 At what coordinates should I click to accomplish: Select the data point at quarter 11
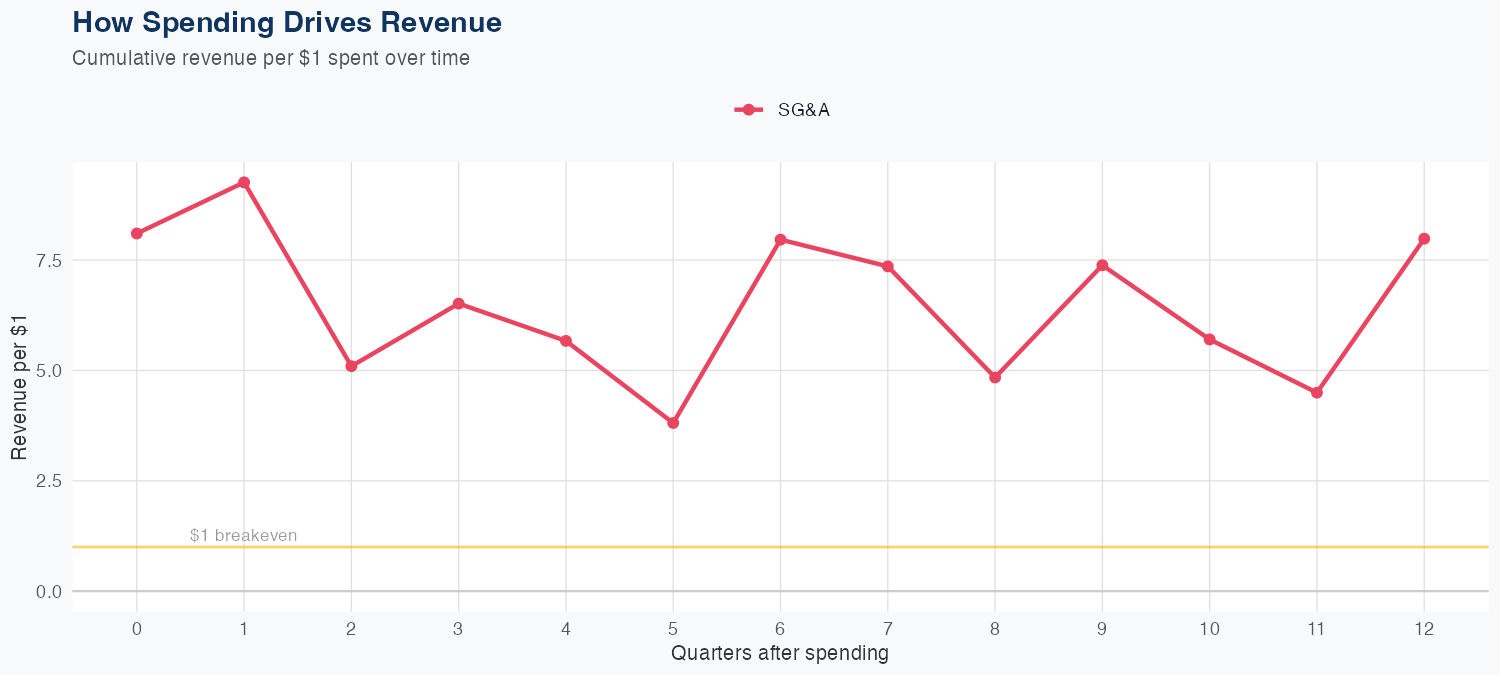(1317, 393)
